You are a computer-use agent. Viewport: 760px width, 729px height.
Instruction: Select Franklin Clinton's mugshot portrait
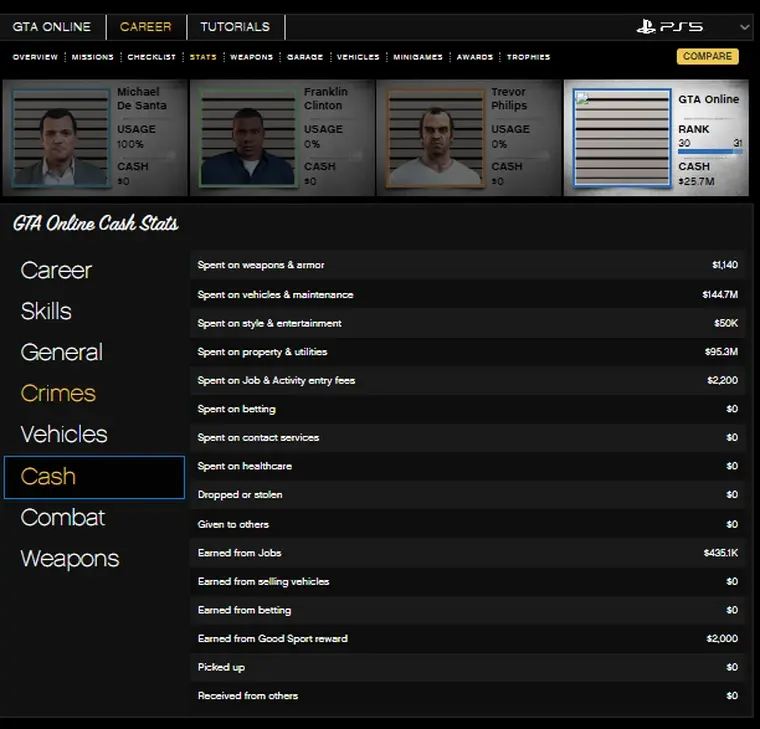[248, 138]
